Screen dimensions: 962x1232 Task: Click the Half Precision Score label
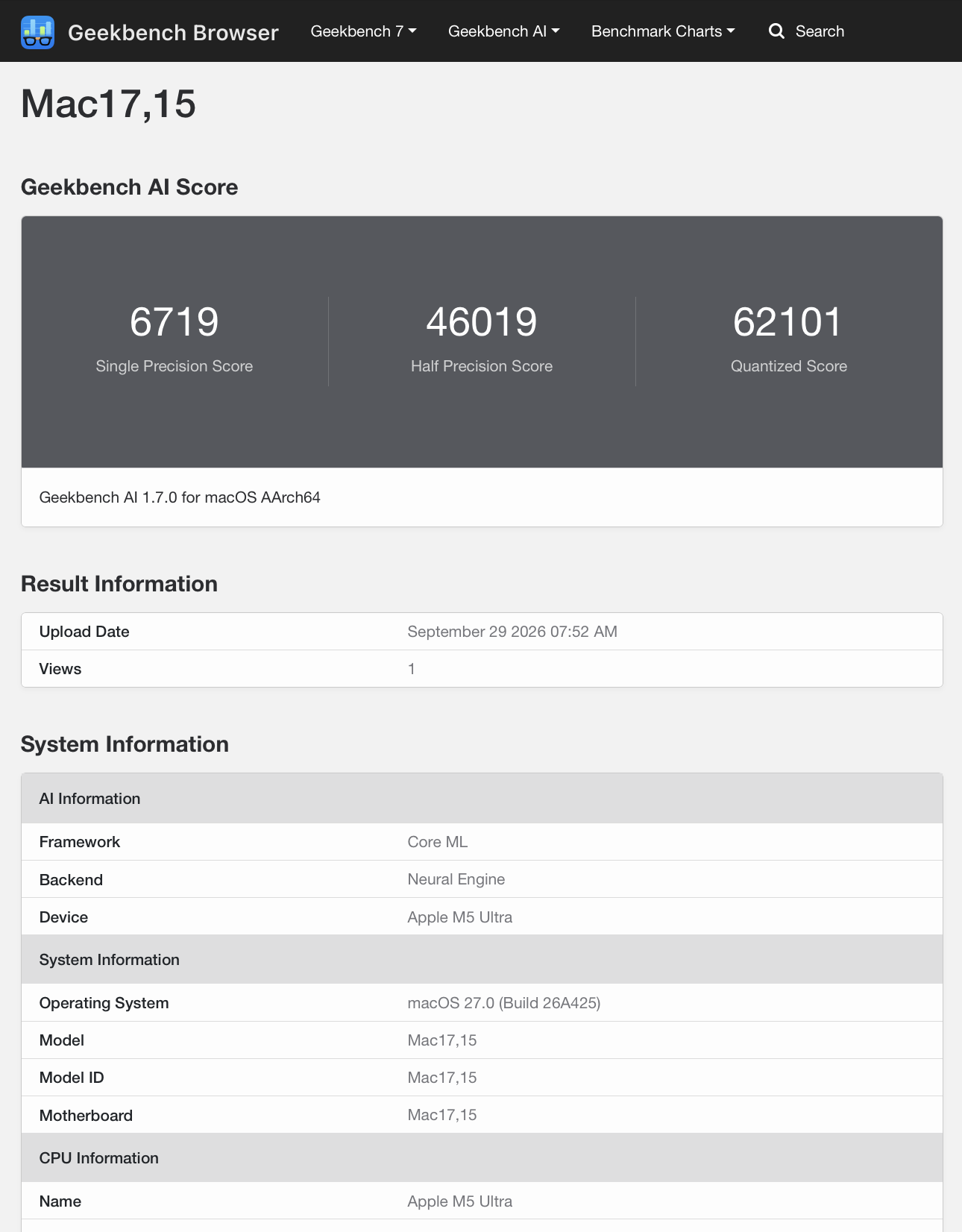pyautogui.click(x=482, y=366)
